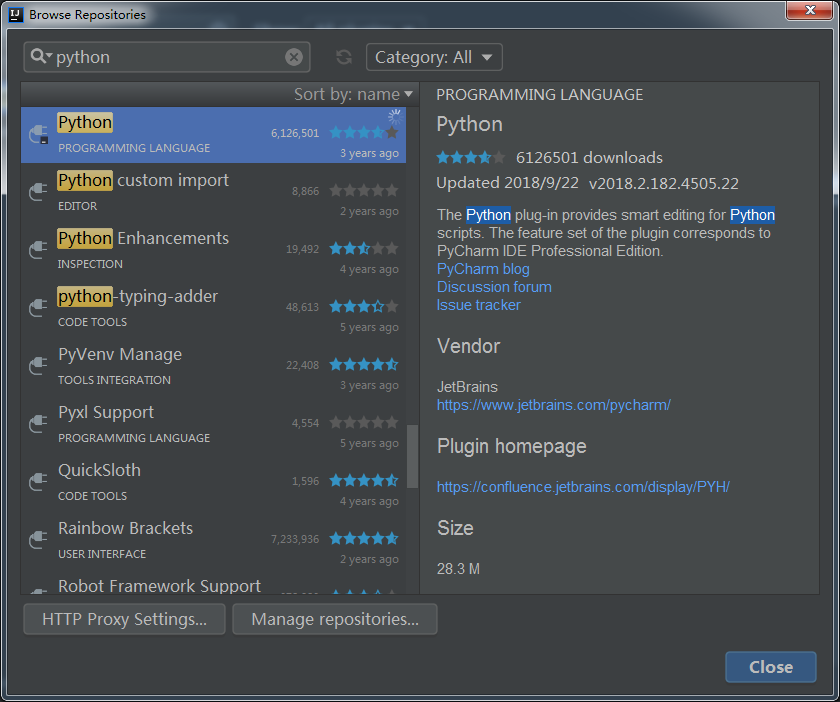The image size is (840, 702).
Task: Click the version v2018.2.182.4505.22 text
Action: point(663,183)
